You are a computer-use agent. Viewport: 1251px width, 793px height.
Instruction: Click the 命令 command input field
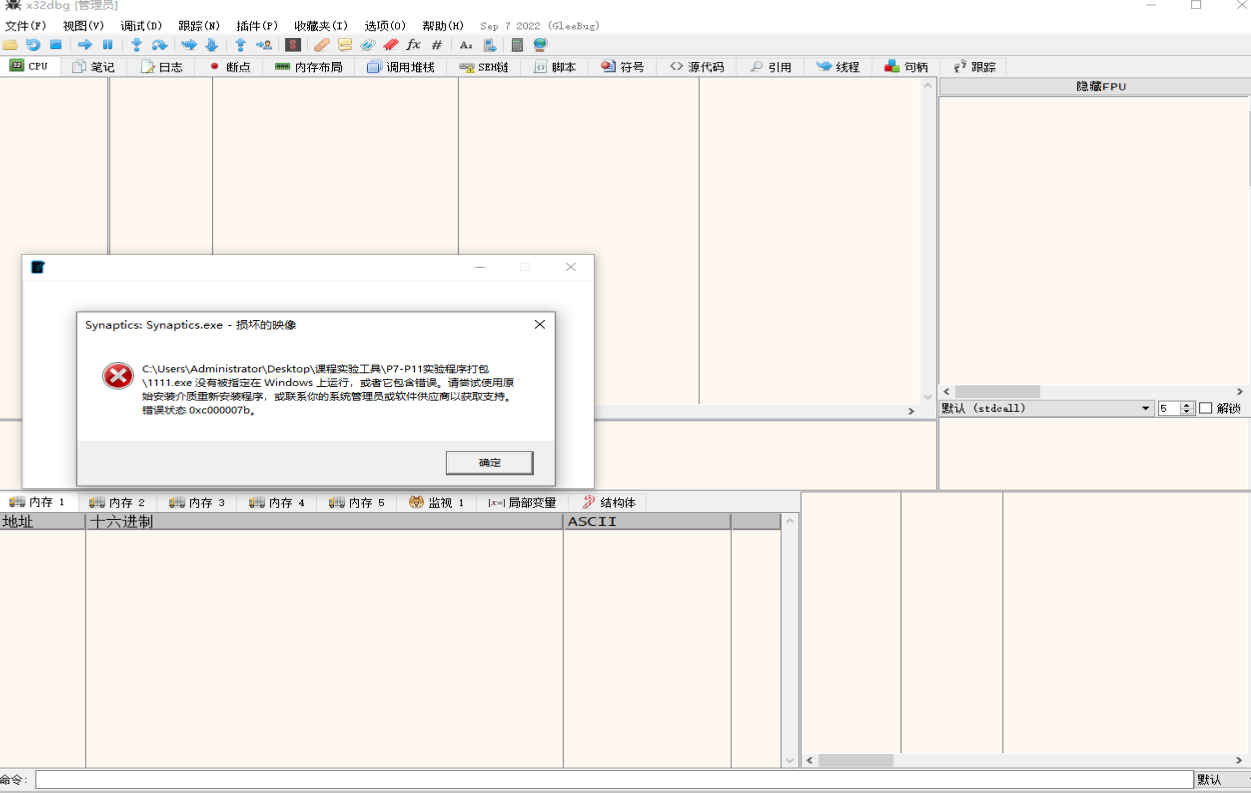[614, 779]
